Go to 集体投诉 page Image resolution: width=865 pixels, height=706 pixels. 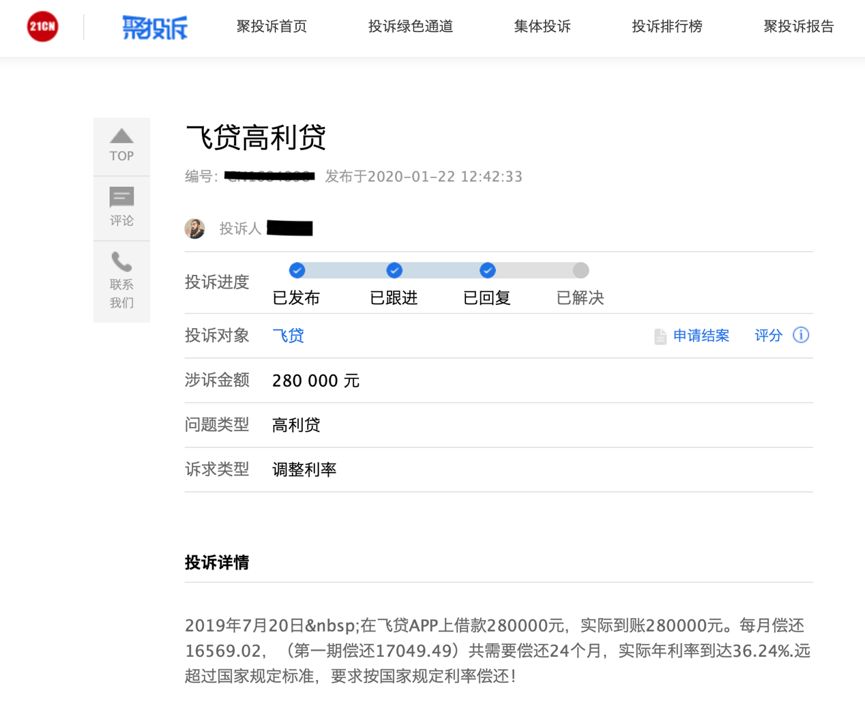click(542, 26)
